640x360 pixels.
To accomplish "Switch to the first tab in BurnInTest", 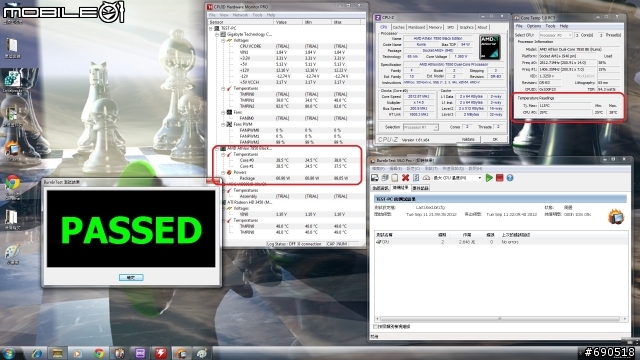I will 380,188.
